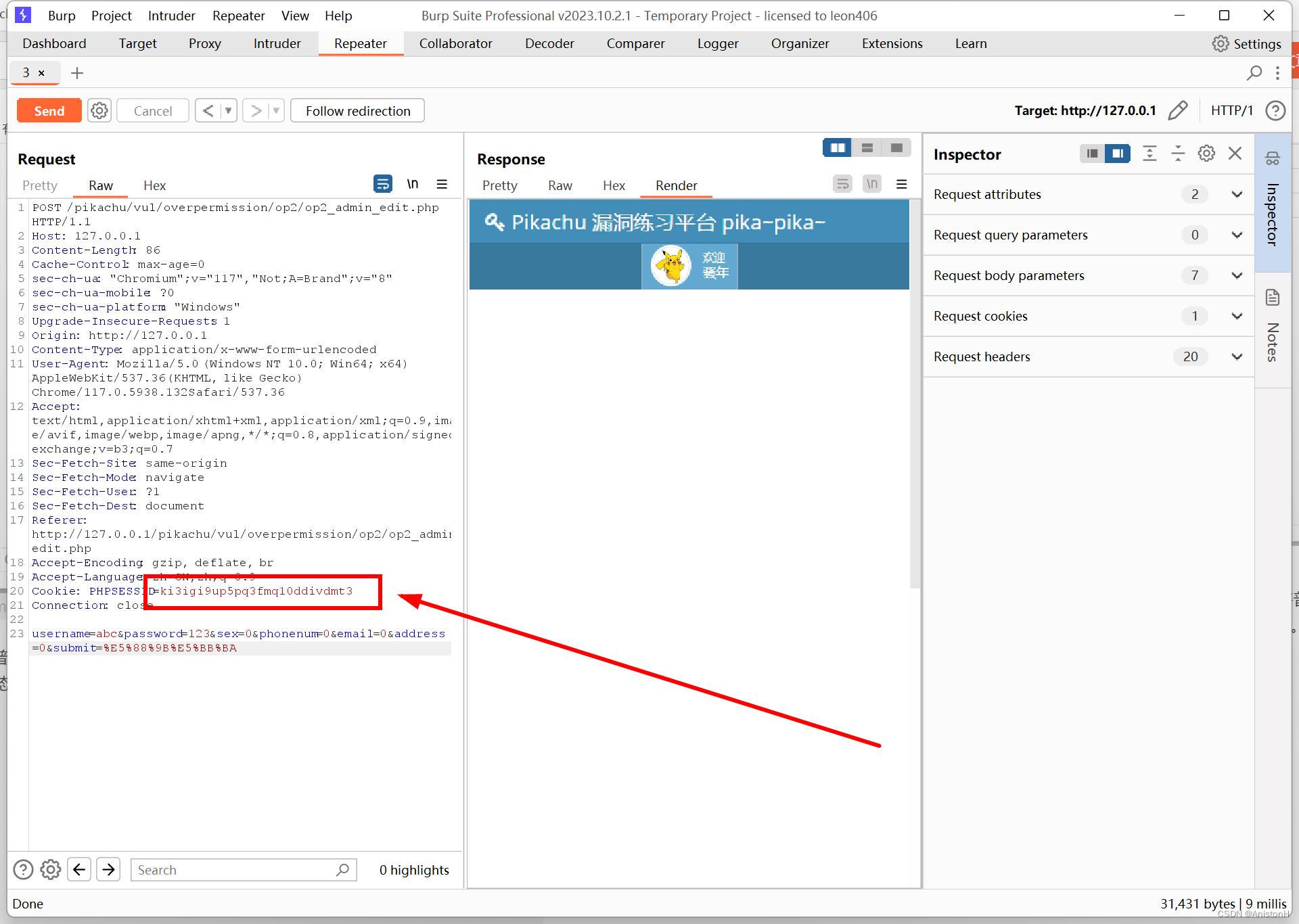The width and height of the screenshot is (1299, 924).
Task: Click the HTTP/1 protocol toggle
Action: click(1231, 110)
